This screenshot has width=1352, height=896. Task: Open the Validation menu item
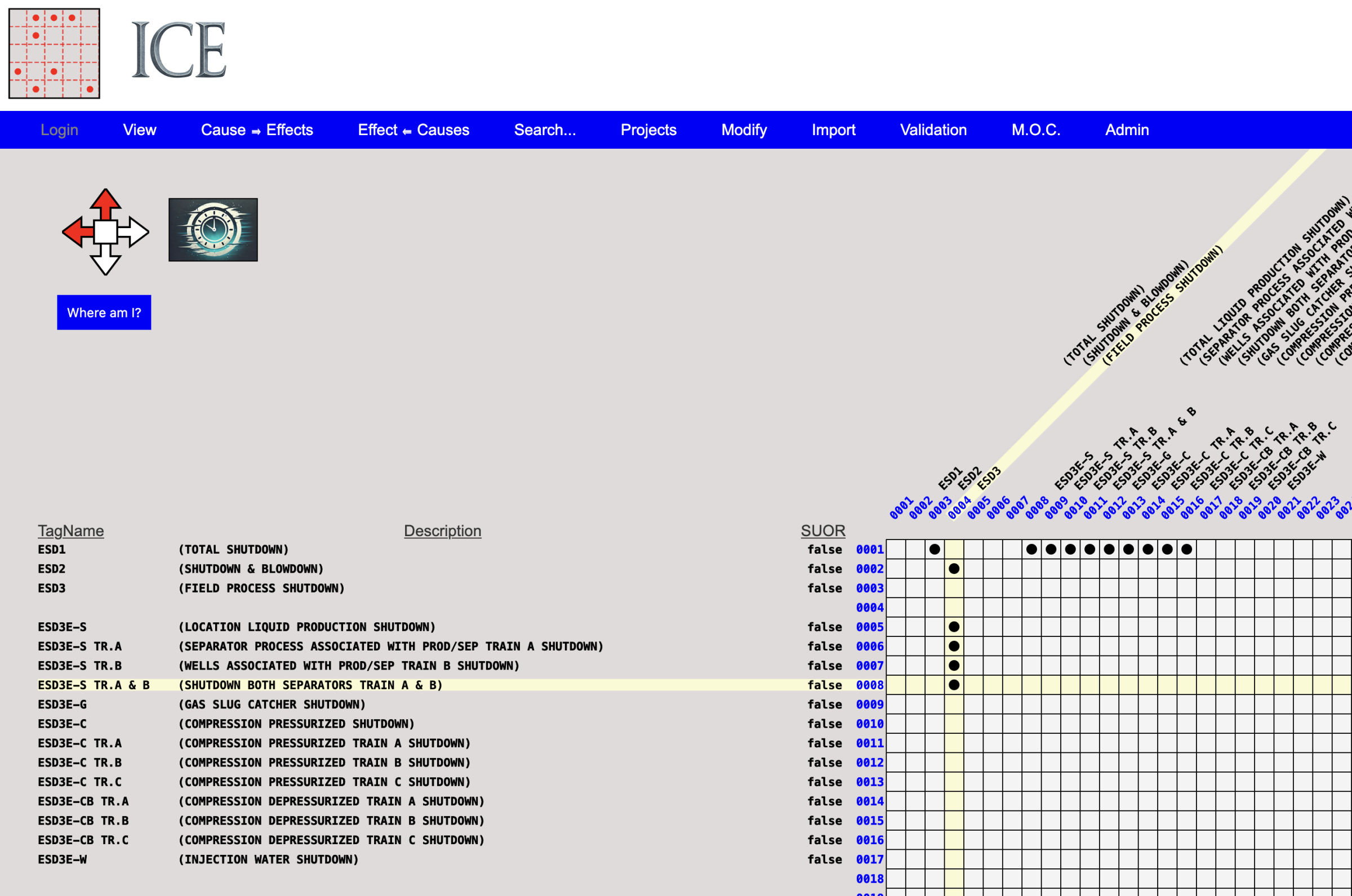[932, 130]
